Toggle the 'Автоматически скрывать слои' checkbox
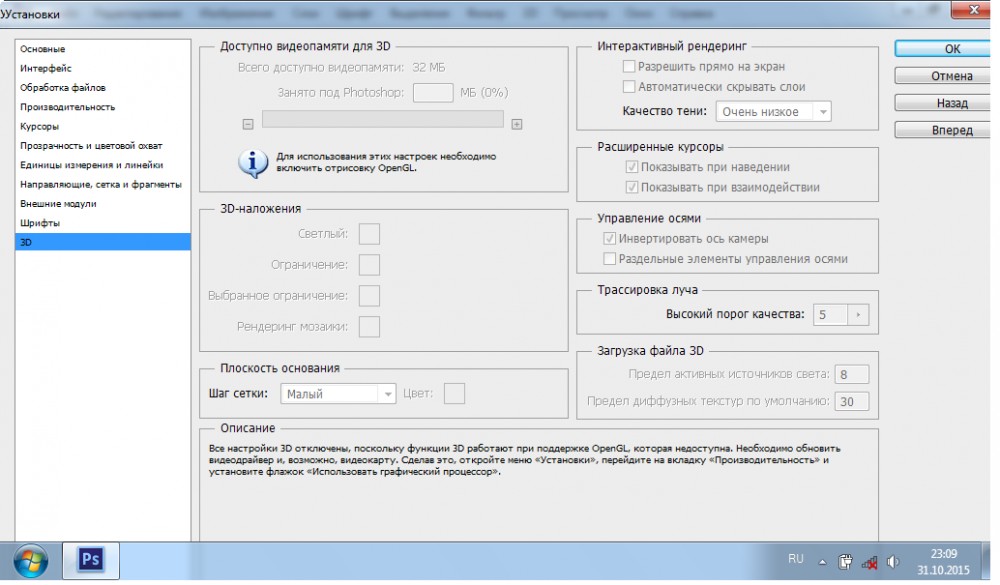1000x585 pixels. coord(629,87)
